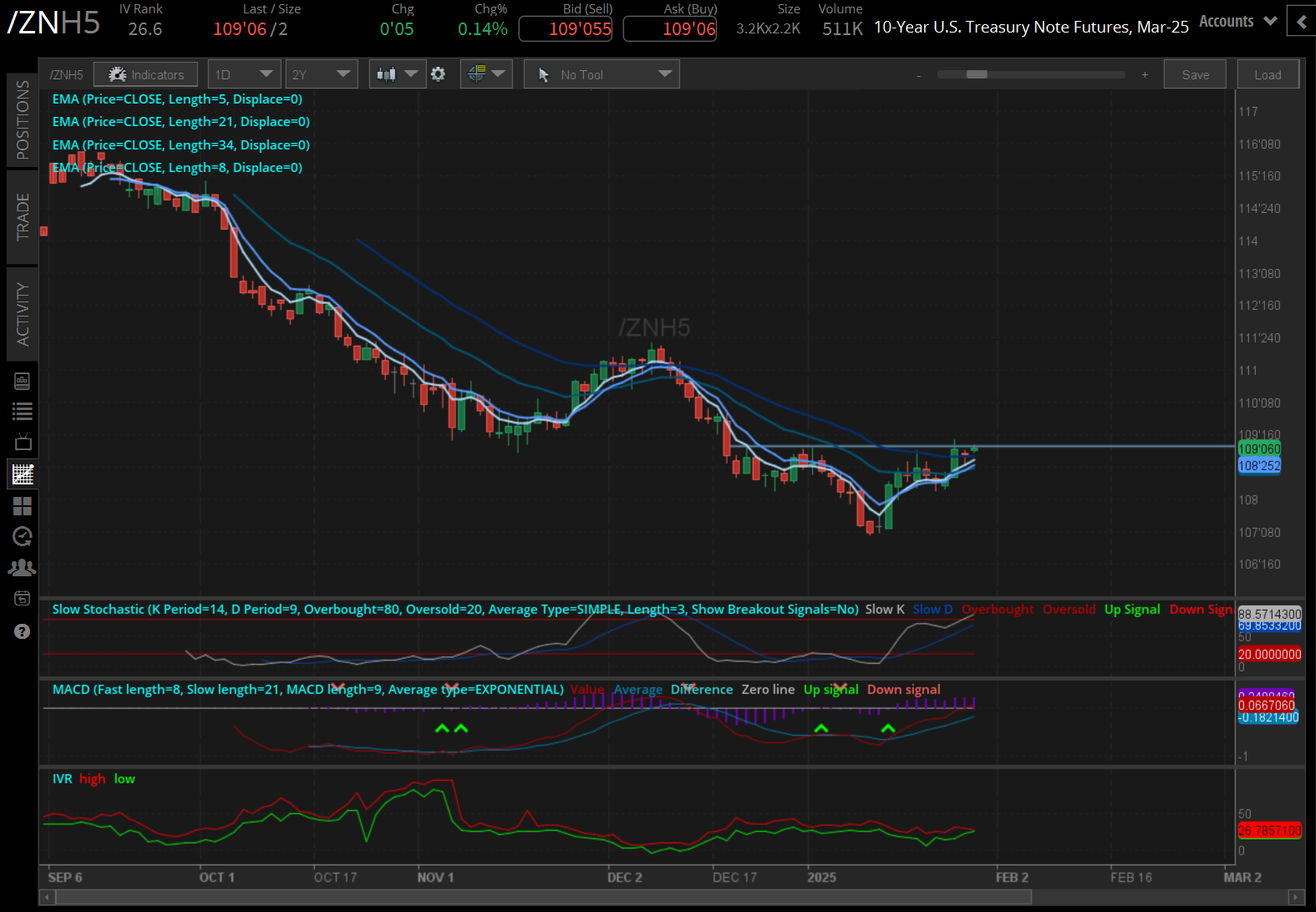Click the MACD study label

pos(307,689)
